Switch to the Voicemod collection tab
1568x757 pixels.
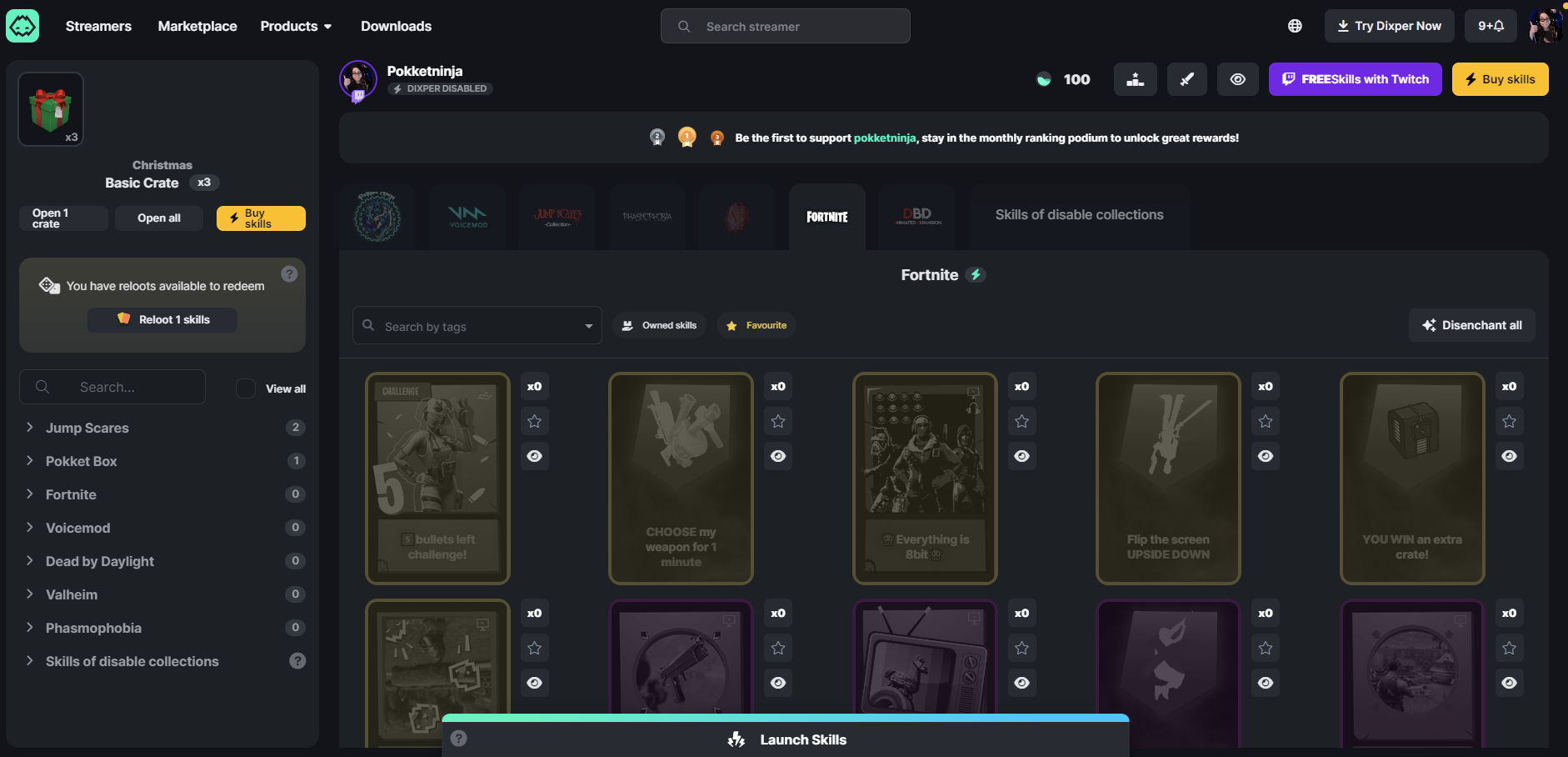467,217
